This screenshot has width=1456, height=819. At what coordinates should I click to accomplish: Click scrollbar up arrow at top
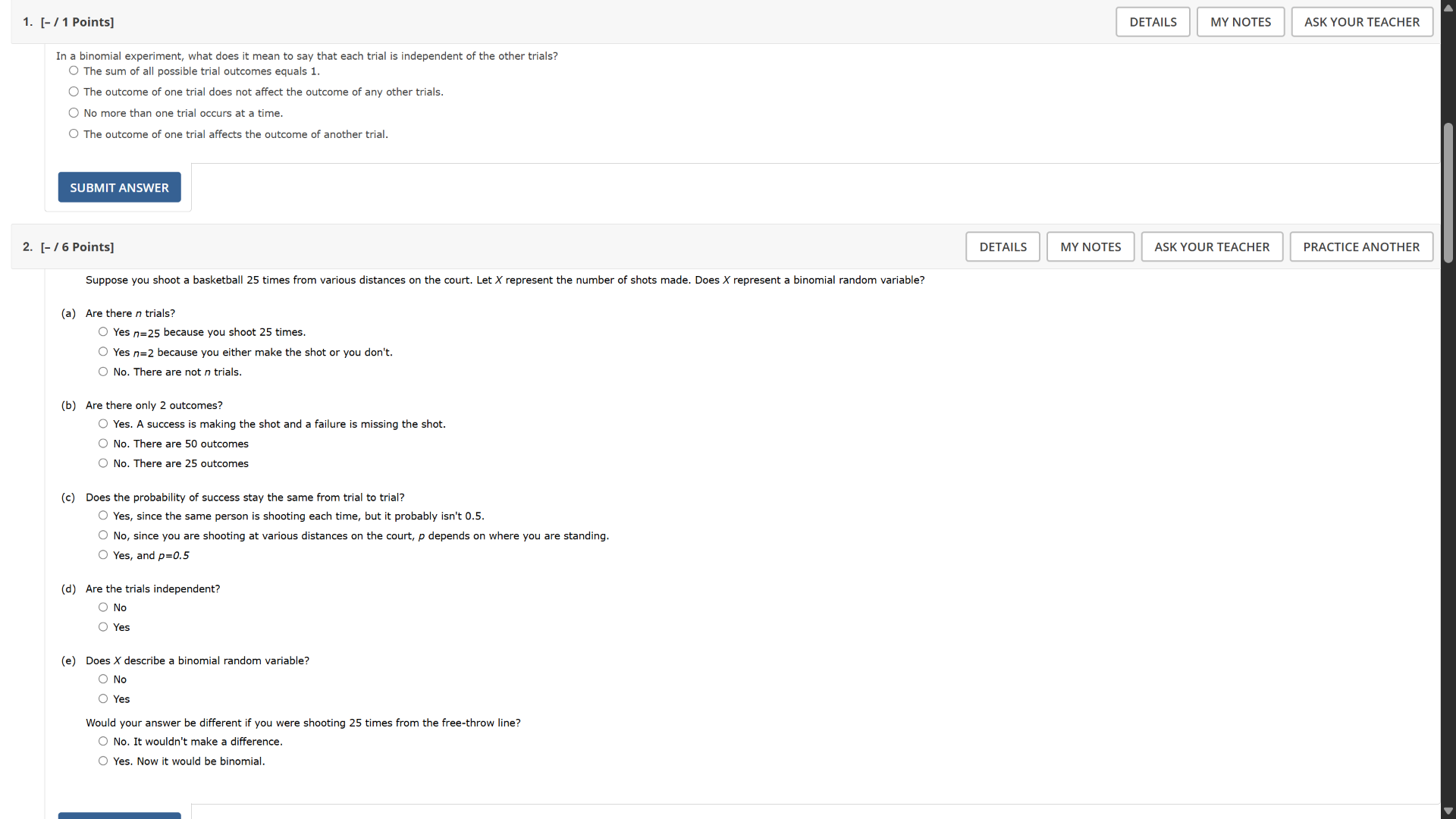point(1448,8)
